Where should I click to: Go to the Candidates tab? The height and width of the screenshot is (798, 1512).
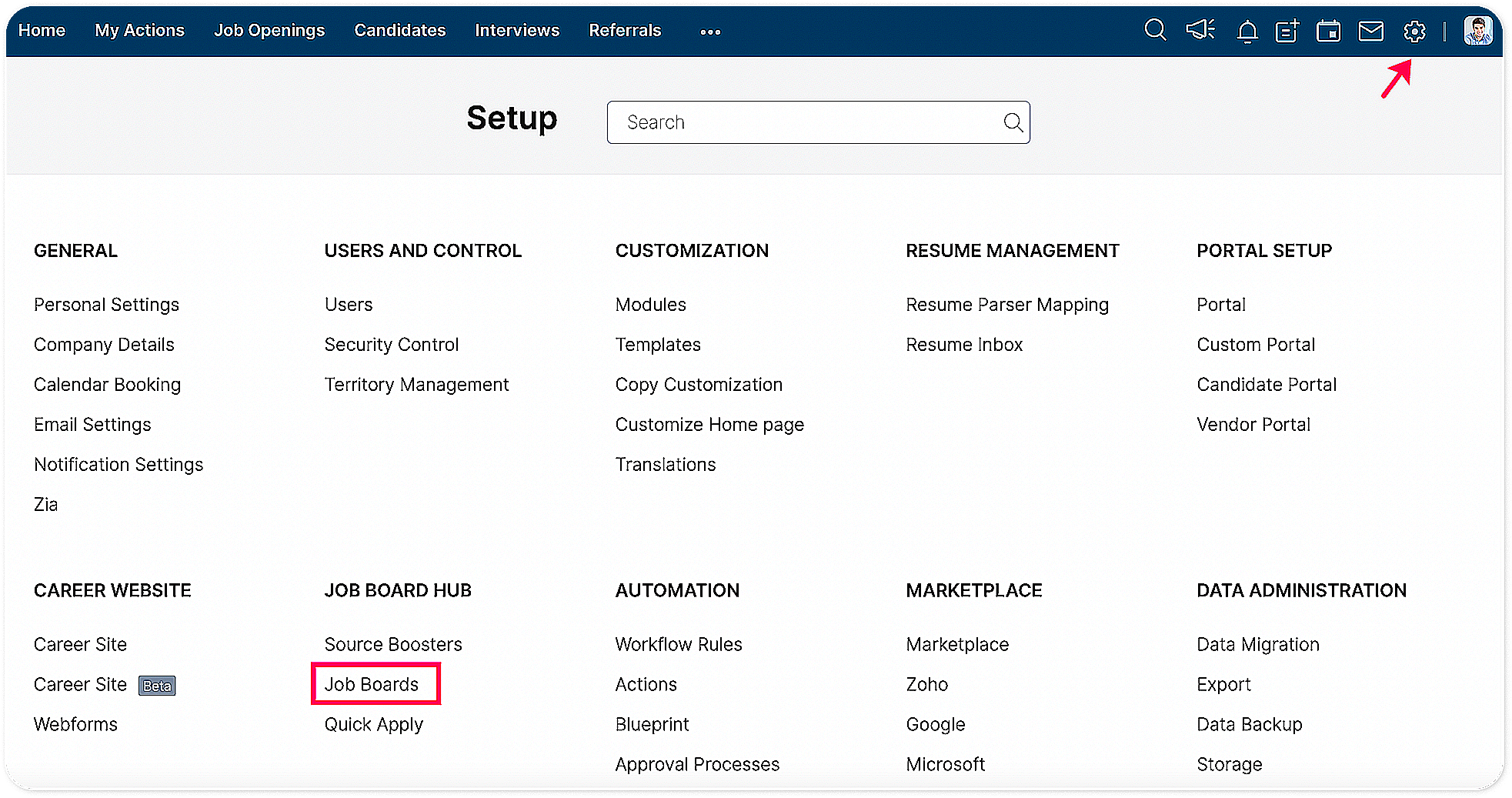pos(399,30)
